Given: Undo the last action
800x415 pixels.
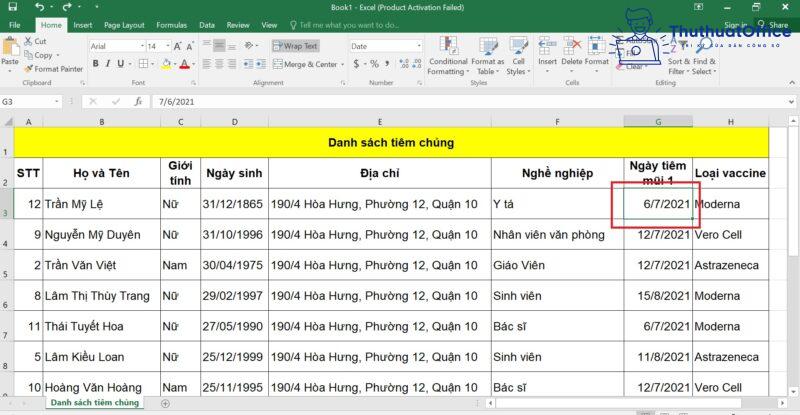Looking at the screenshot, I should (x=39, y=7).
